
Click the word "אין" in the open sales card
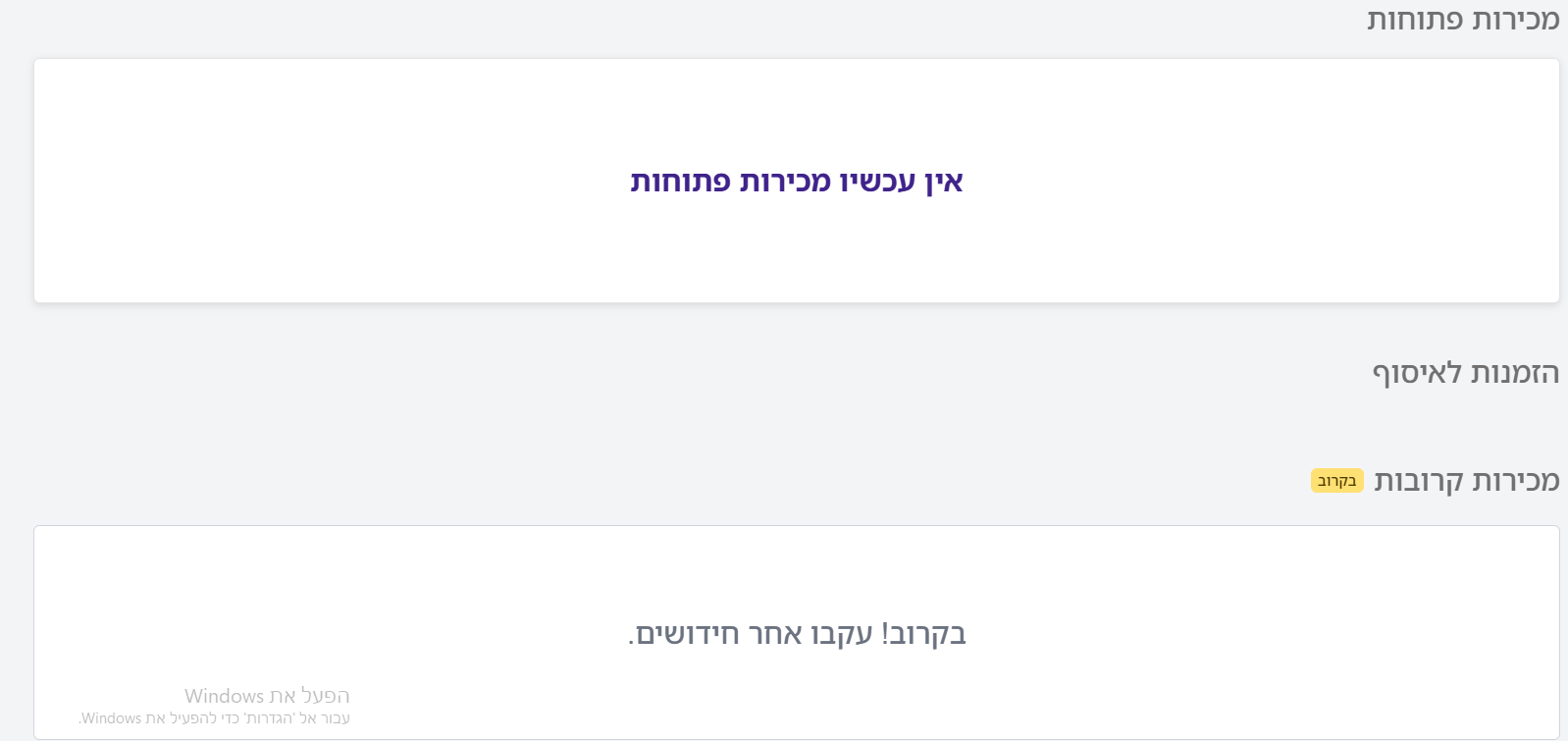pos(944,182)
